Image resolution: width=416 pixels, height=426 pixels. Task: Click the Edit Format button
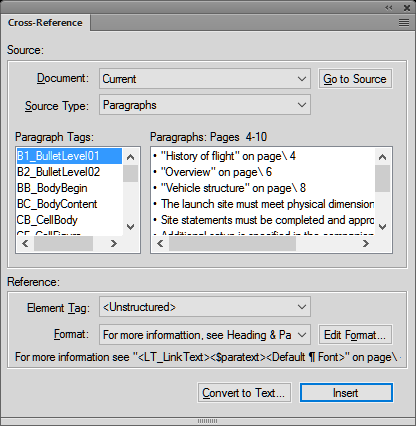(x=355, y=335)
